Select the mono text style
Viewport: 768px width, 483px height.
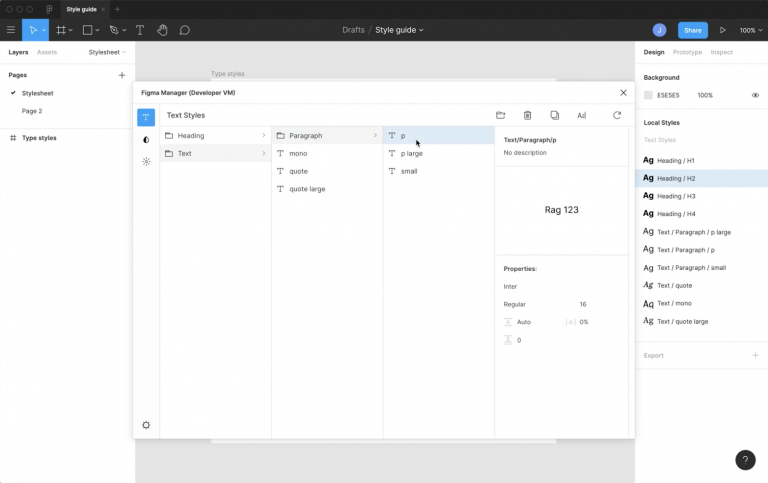pos(327,153)
